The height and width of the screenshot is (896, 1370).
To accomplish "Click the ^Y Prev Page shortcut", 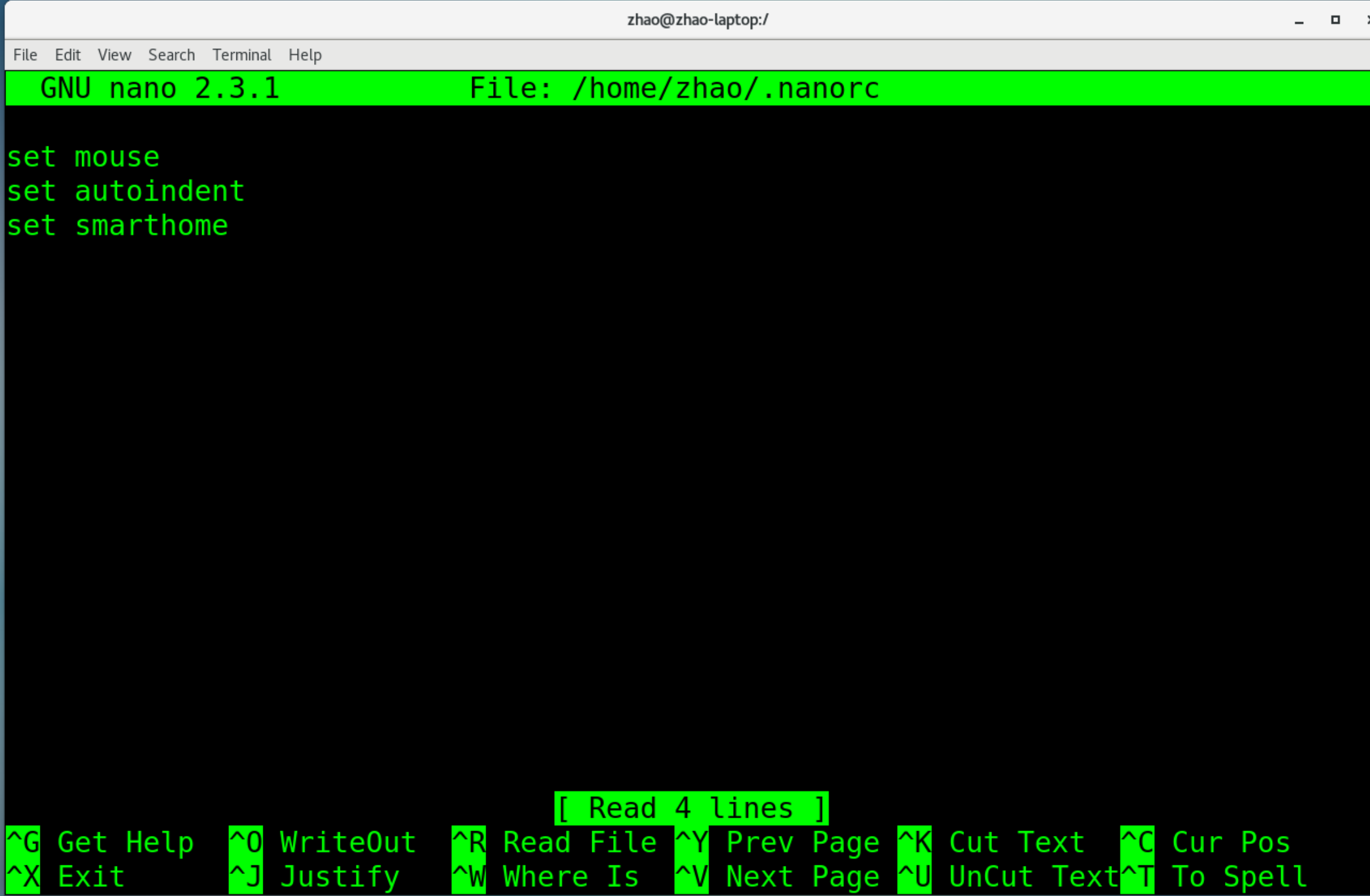I will click(x=778, y=842).
